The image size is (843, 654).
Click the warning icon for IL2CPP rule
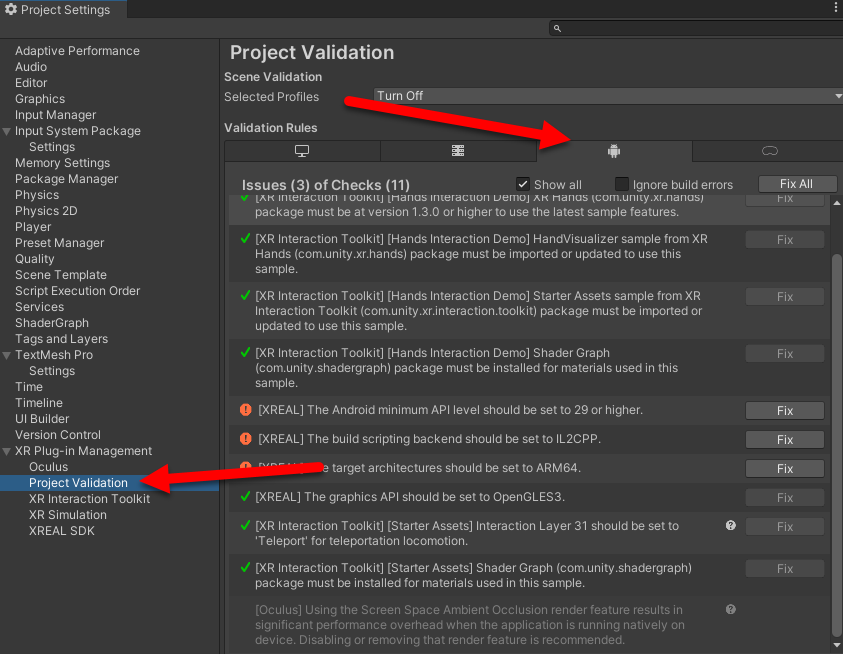[x=246, y=439]
